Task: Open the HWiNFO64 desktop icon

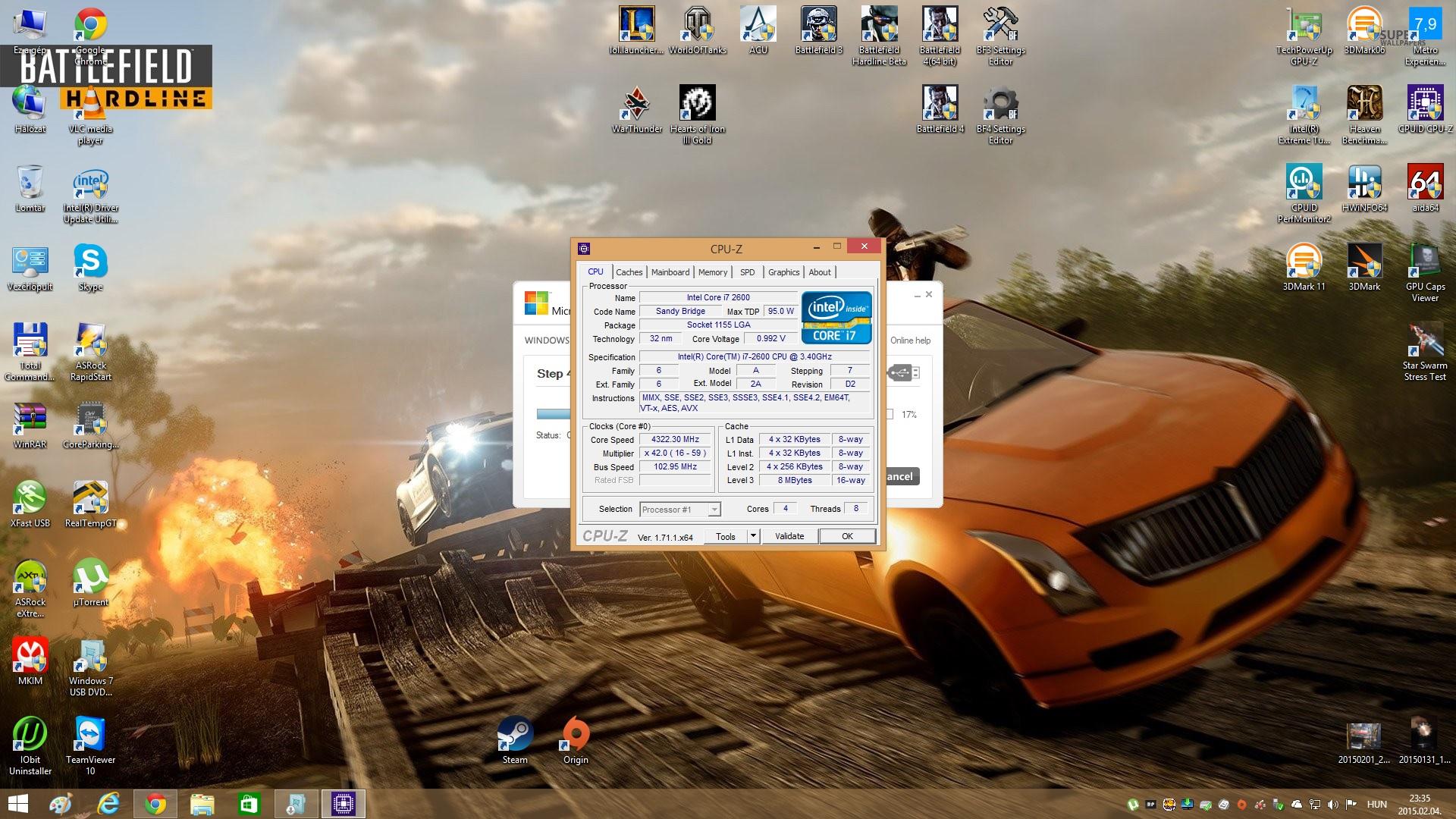Action: [x=1365, y=189]
